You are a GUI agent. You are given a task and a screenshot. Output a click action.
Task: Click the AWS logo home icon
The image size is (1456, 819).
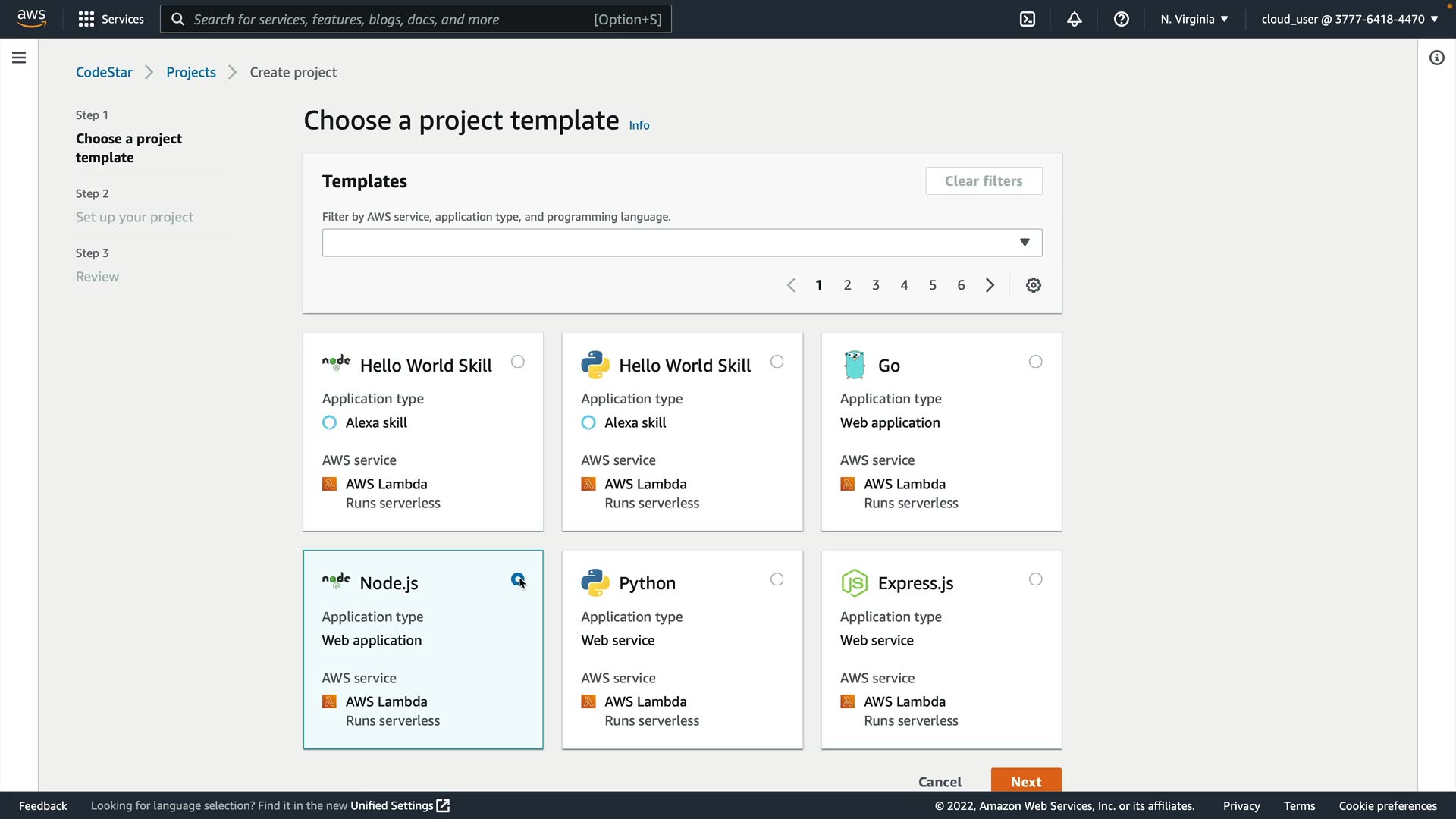coord(32,18)
